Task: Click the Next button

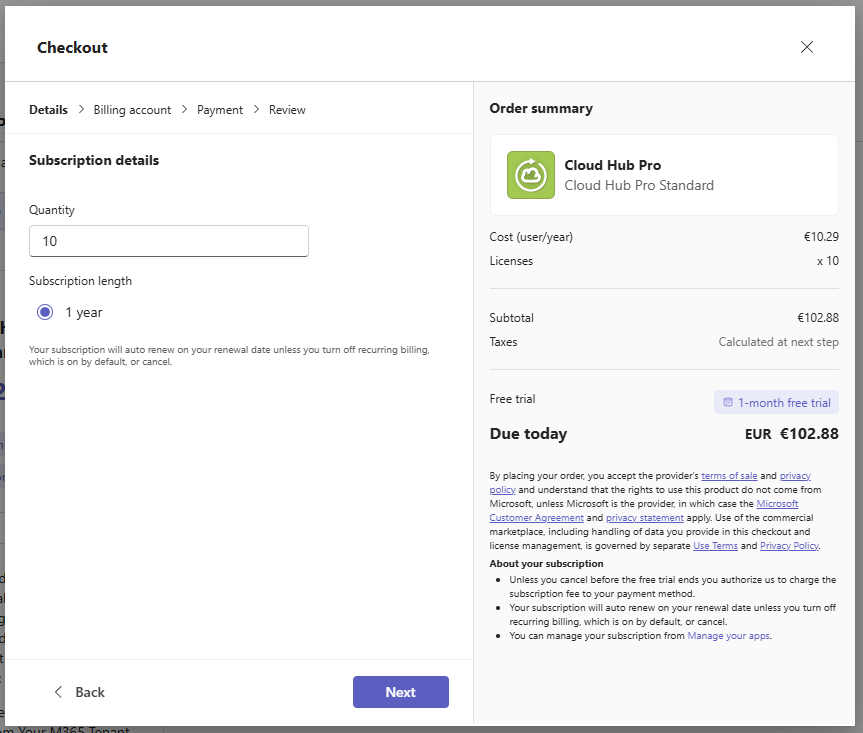Action: click(401, 692)
